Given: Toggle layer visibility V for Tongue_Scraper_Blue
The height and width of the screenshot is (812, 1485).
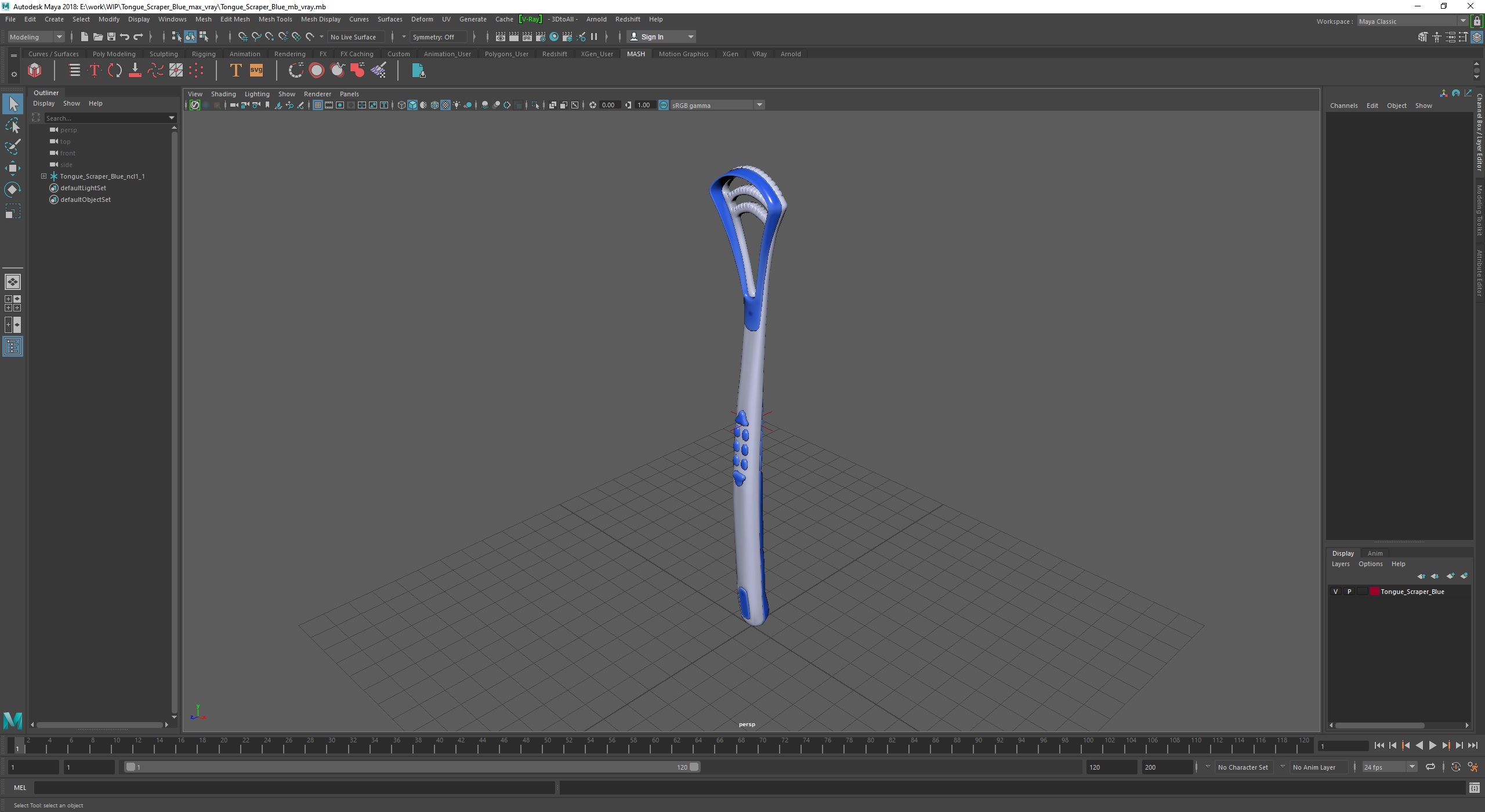Looking at the screenshot, I should (x=1336, y=592).
